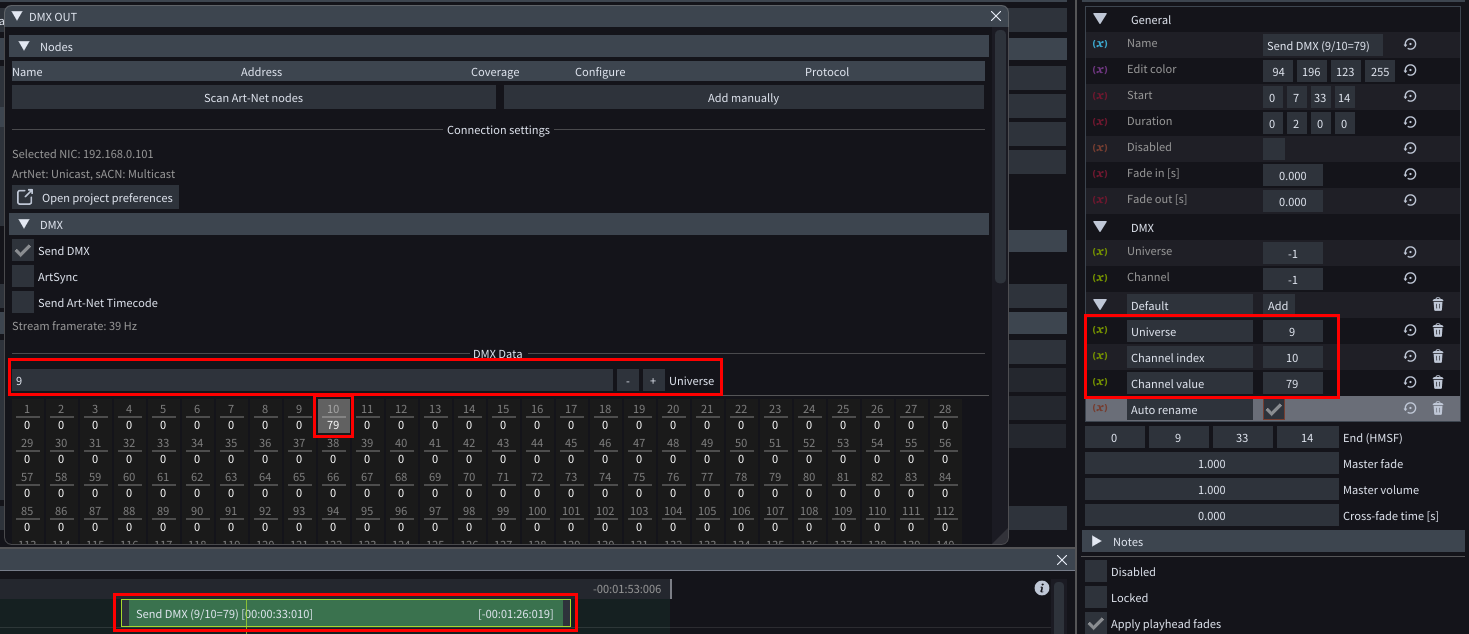Reset the Channel index value
The width and height of the screenshot is (1469, 634).
click(x=1410, y=356)
